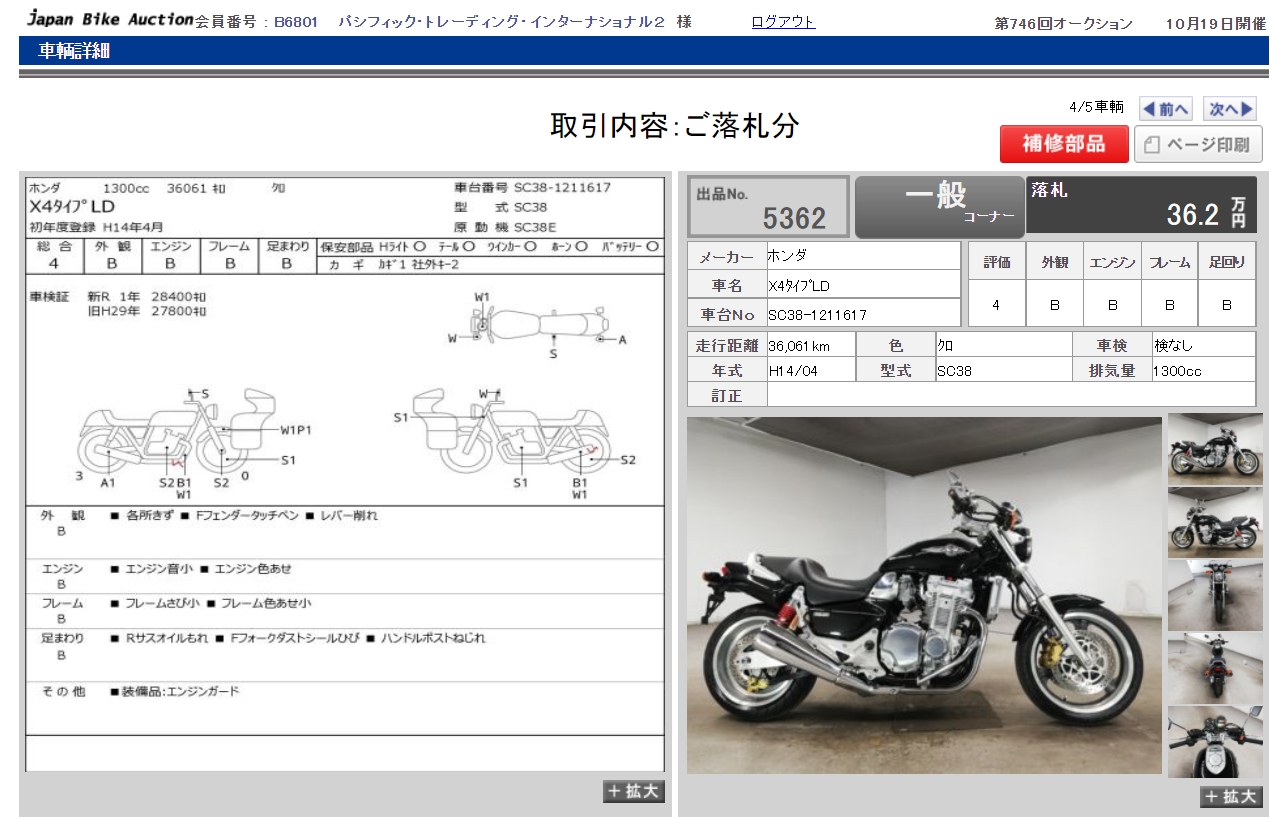Click the winning bid price 36.2
The width and height of the screenshot is (1270, 819).
(x=1193, y=214)
